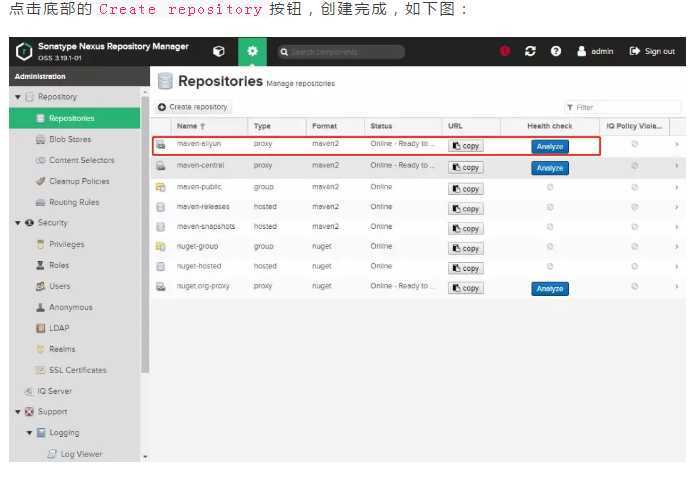Viewport: 698px width, 483px height.
Task: Copy URL of nuget.org-proxy repository
Action: point(466,288)
